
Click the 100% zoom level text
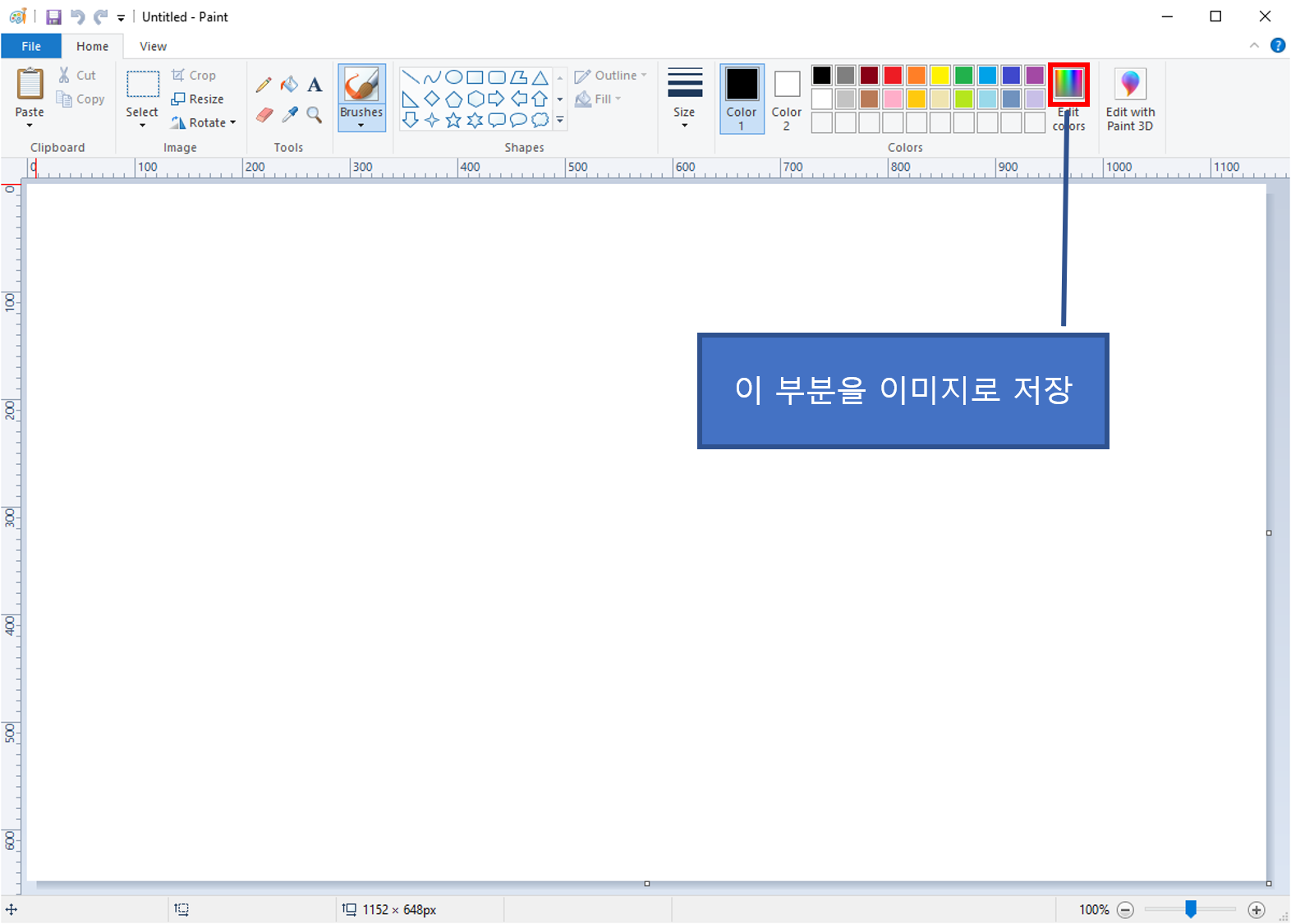tap(1094, 909)
